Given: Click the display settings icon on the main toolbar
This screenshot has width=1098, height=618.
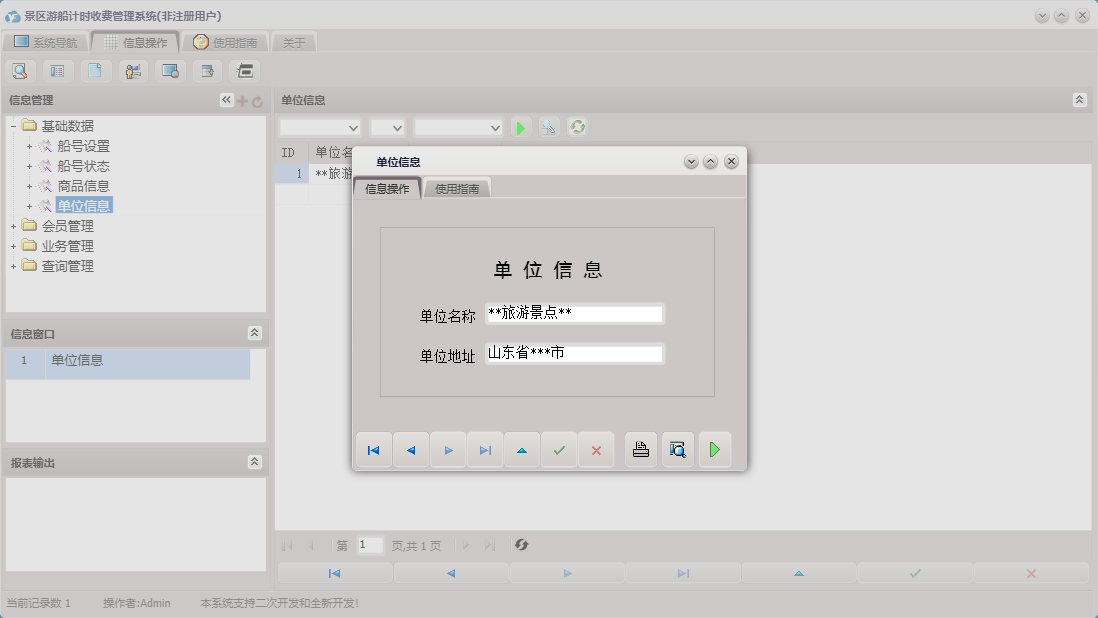Looking at the screenshot, I should click(169, 71).
